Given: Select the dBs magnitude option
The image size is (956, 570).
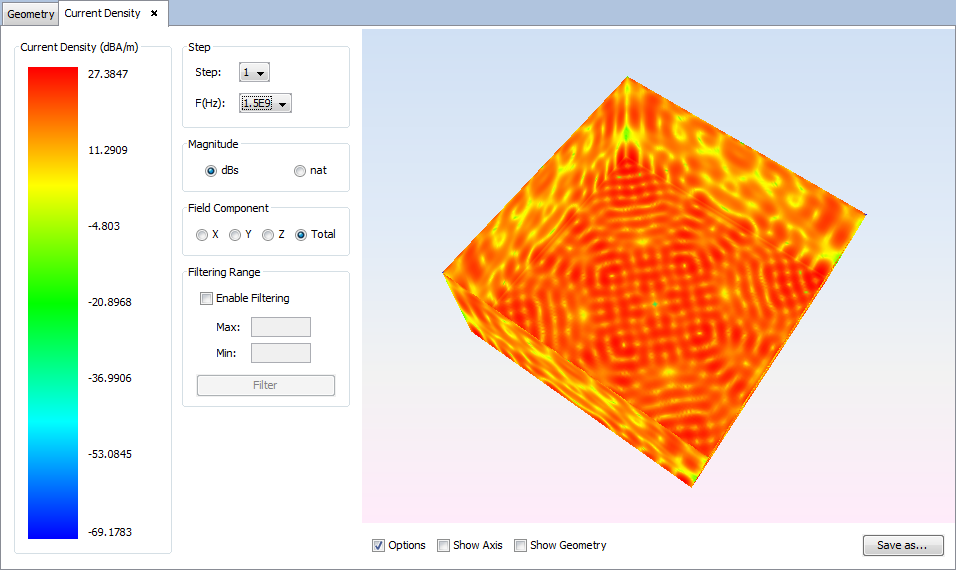Looking at the screenshot, I should (211, 170).
